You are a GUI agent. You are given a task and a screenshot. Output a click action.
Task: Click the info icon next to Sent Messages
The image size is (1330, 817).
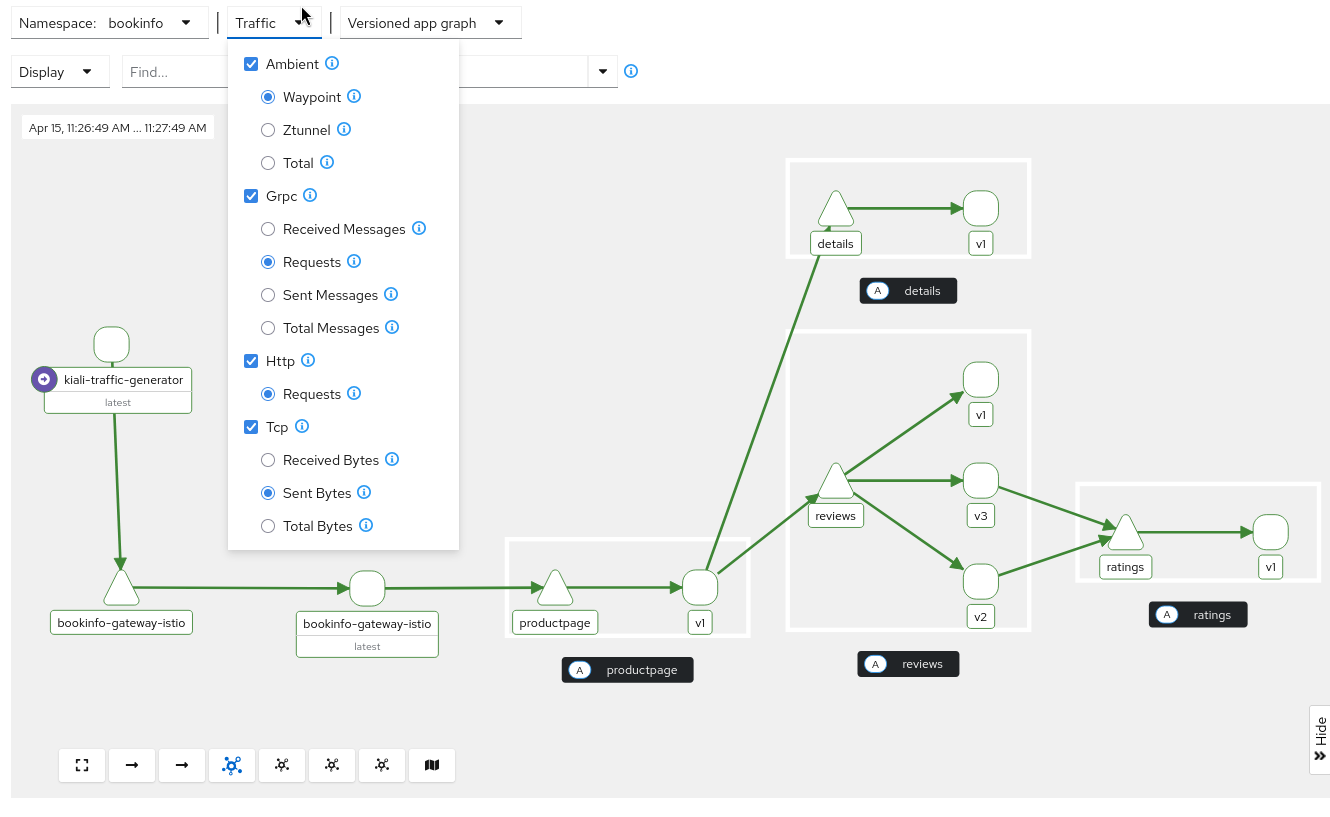coord(391,294)
